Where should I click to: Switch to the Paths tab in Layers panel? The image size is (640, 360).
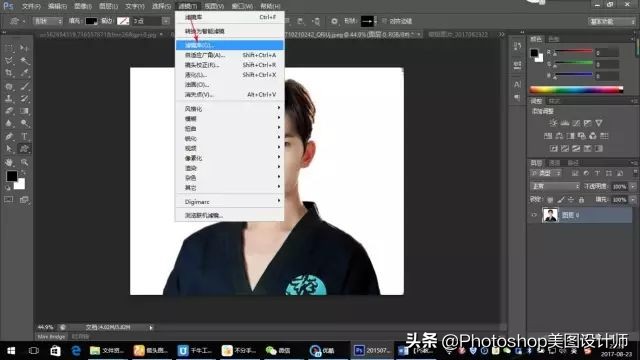click(573, 163)
